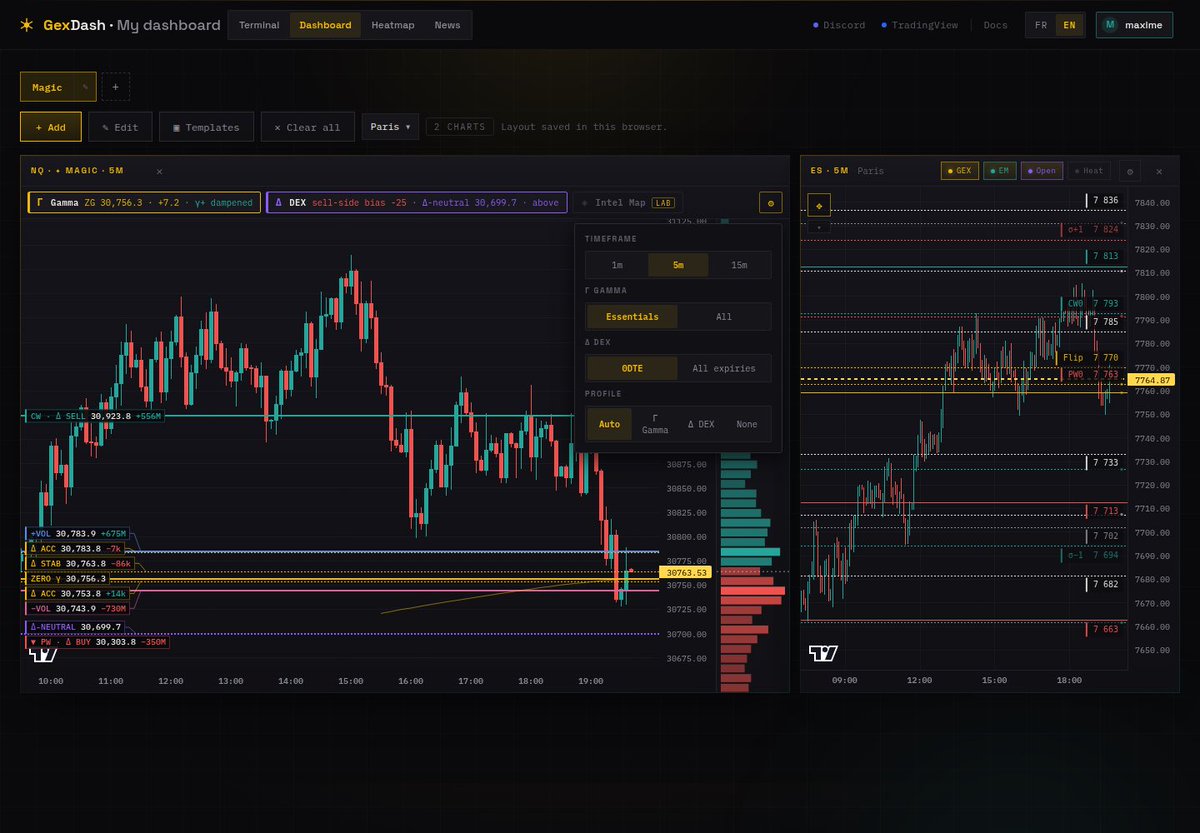Open the TradingView link in header

[x=919, y=25]
